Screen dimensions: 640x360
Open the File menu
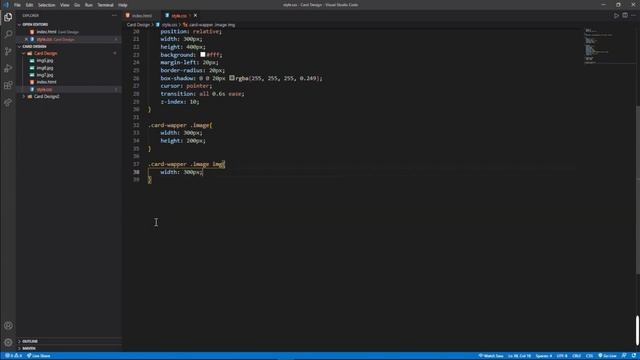17,5
